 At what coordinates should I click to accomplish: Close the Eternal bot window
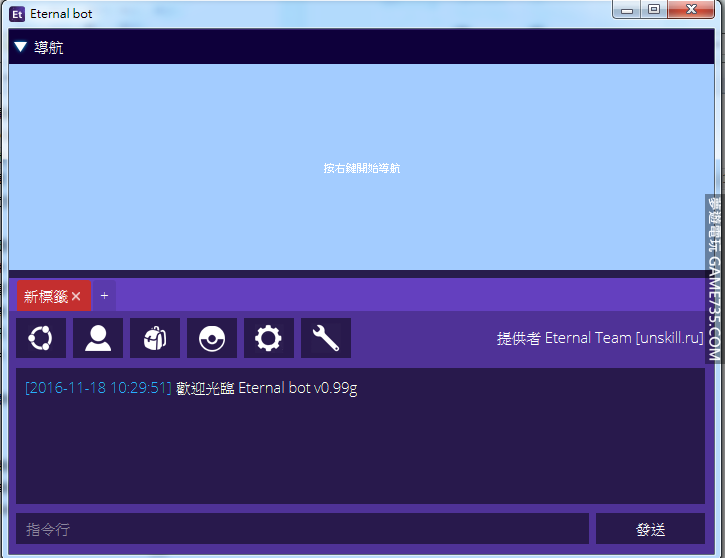coord(691,10)
